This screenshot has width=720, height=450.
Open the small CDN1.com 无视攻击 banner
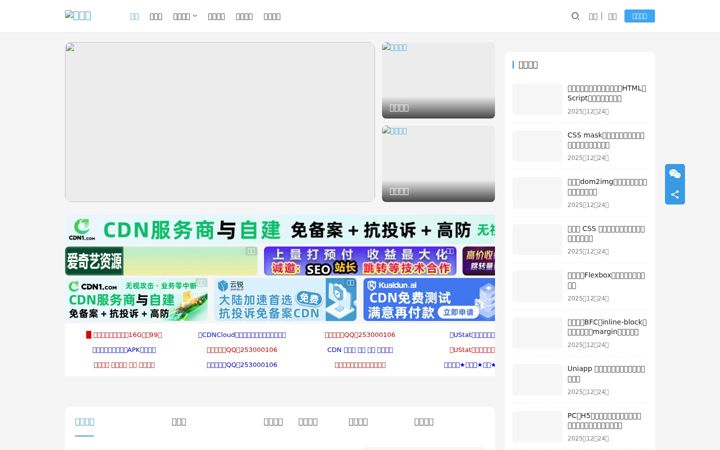tap(136, 299)
